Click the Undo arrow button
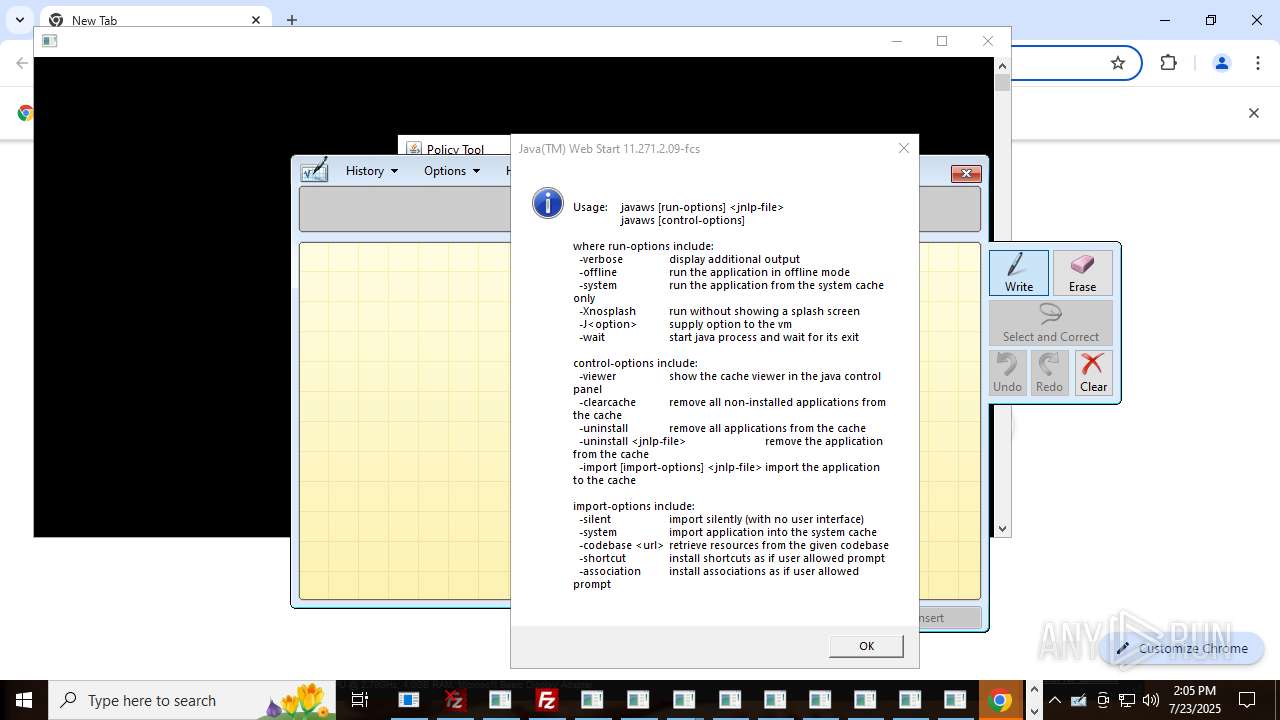This screenshot has height=720, width=1280. [x=1007, y=372]
